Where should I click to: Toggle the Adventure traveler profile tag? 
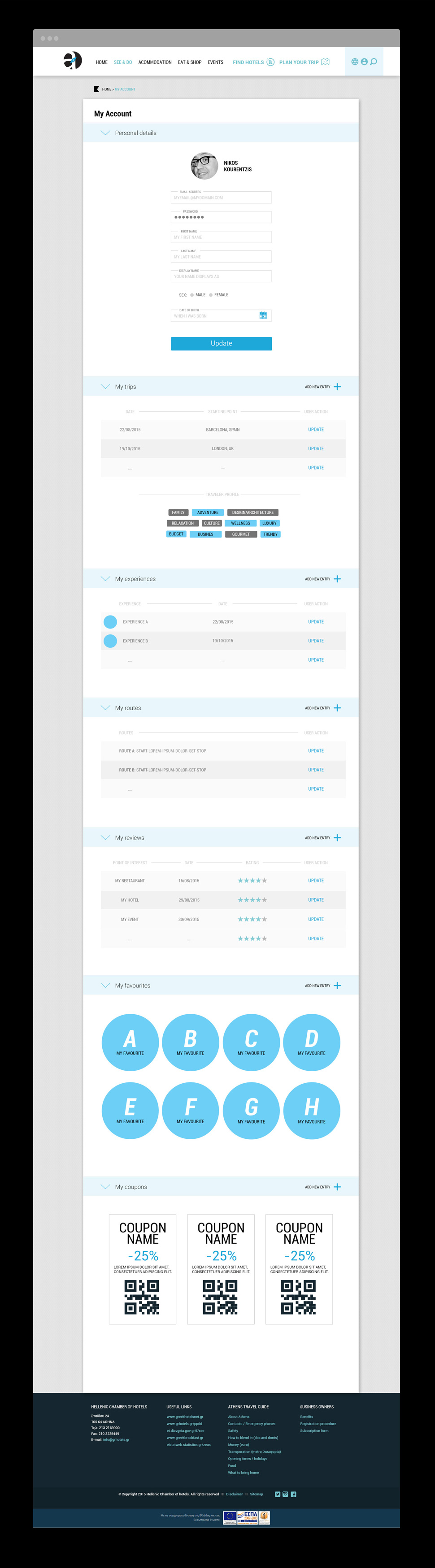tap(207, 513)
